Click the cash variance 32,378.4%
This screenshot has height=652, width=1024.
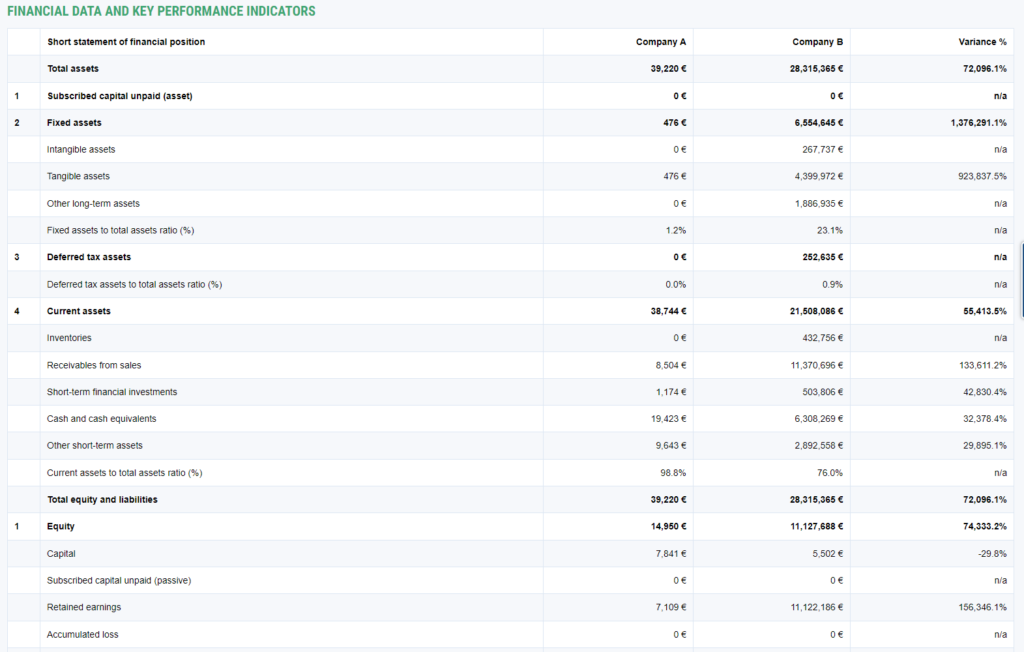click(x=985, y=419)
